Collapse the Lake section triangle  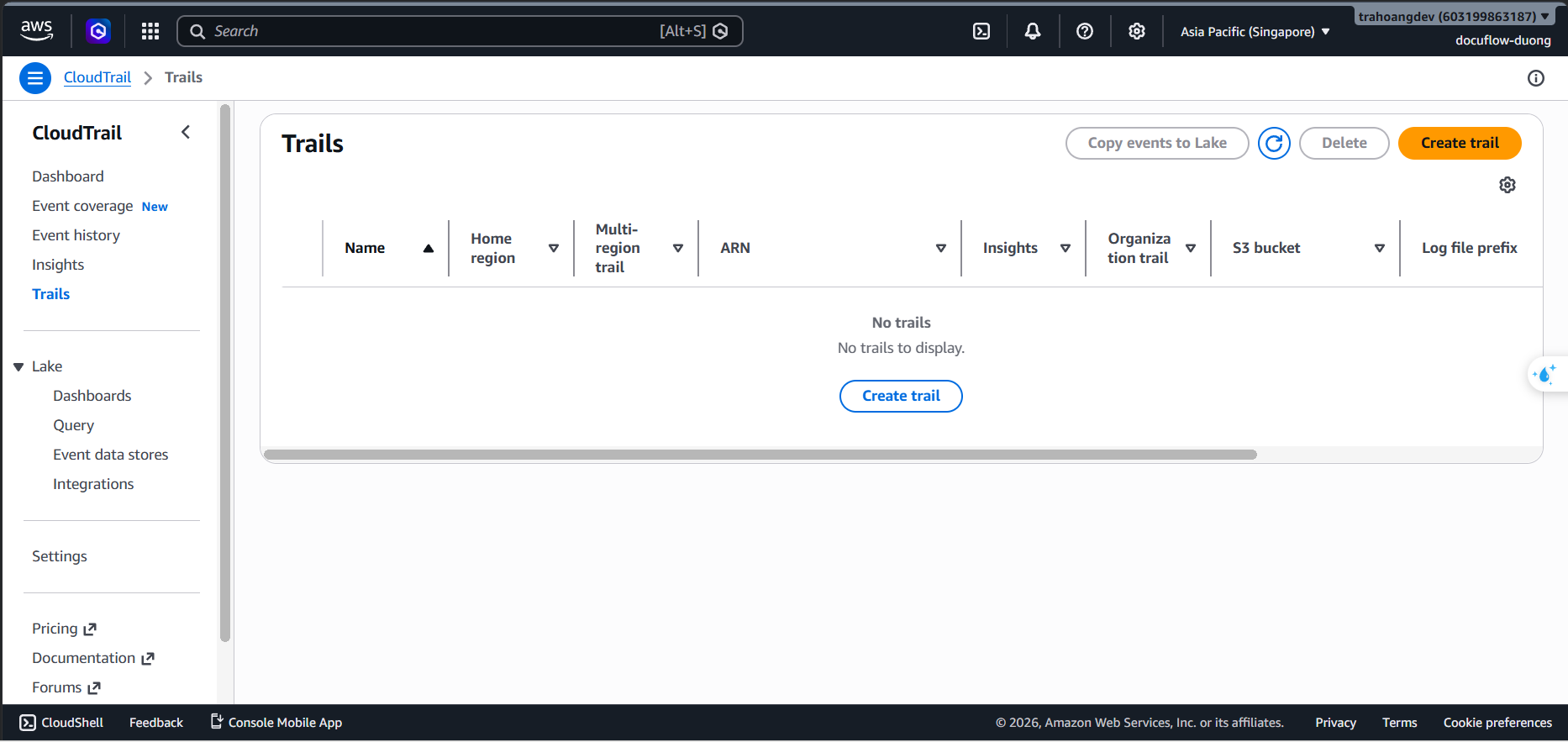pos(18,367)
